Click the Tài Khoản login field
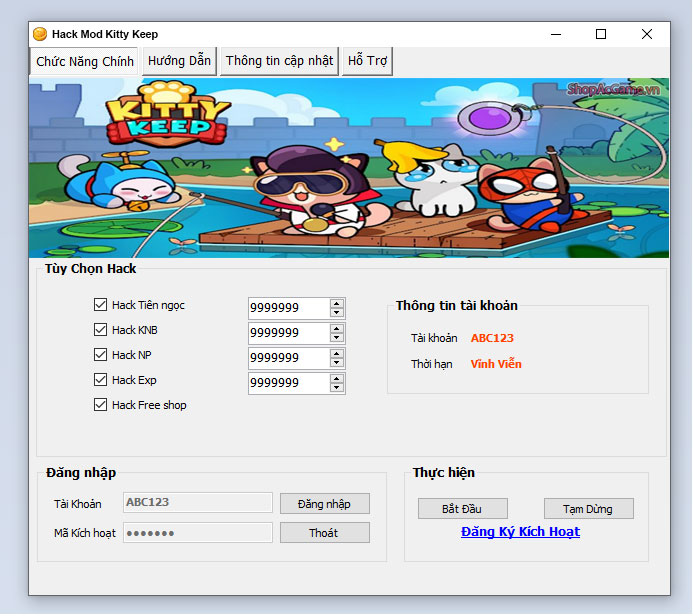This screenshot has width=693, height=616. coord(198,502)
